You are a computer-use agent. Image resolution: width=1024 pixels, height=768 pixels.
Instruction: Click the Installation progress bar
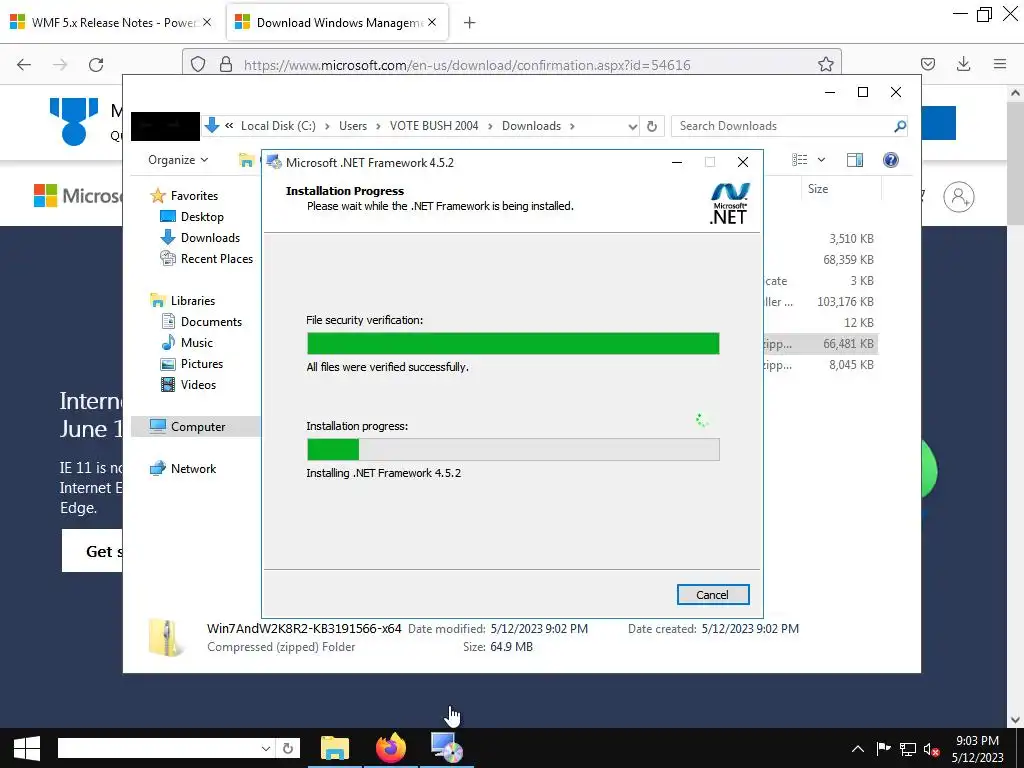coord(513,449)
